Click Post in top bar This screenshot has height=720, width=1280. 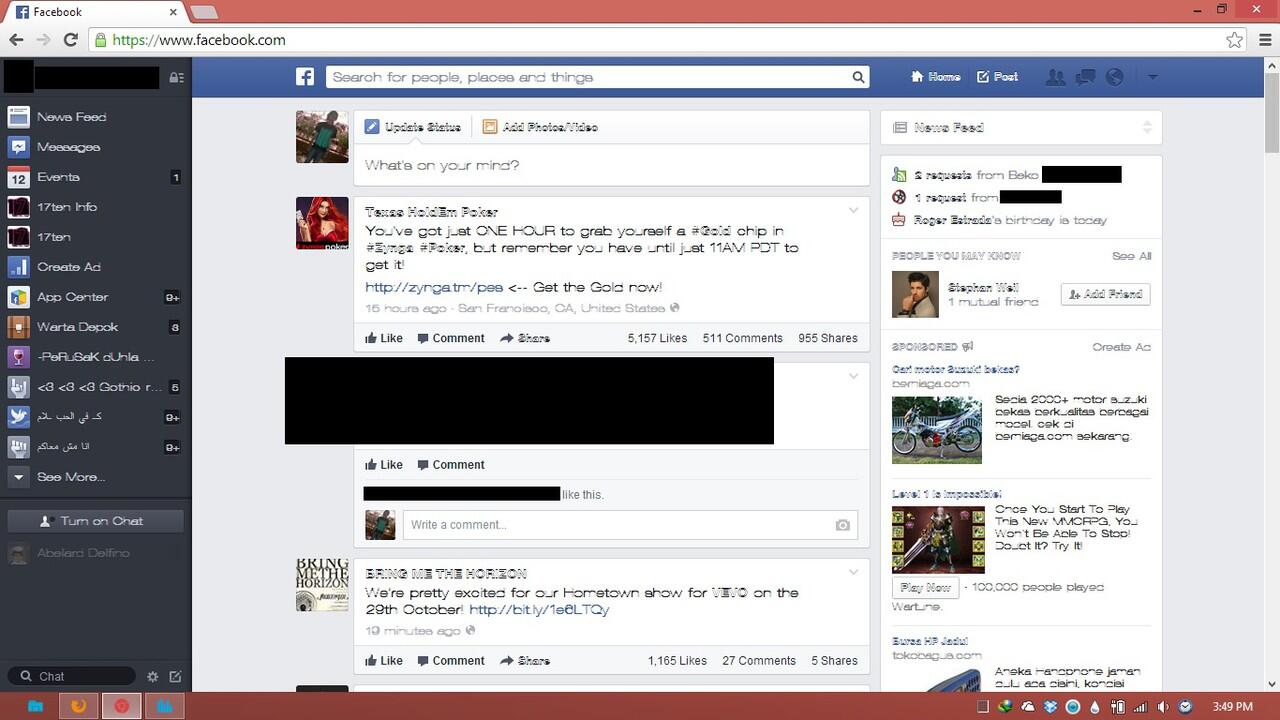(x=997, y=77)
